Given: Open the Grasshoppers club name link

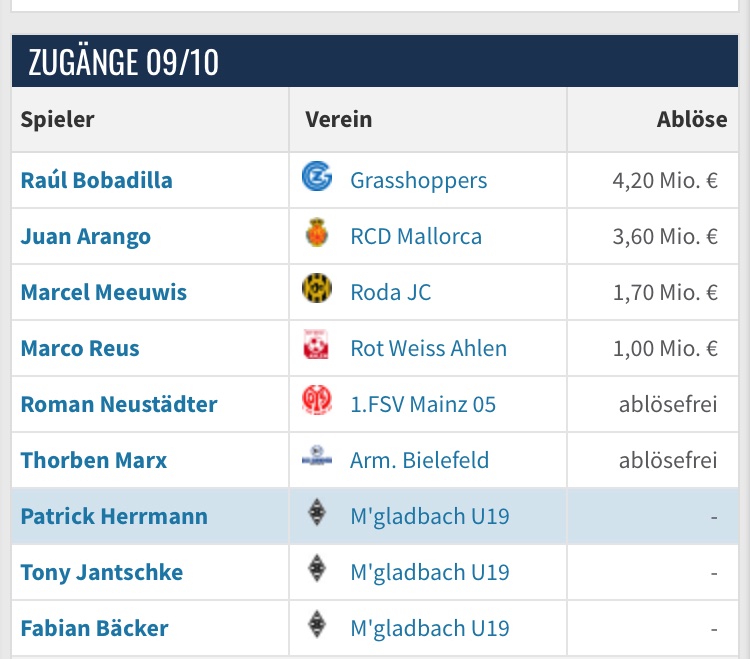Looking at the screenshot, I should [418, 180].
